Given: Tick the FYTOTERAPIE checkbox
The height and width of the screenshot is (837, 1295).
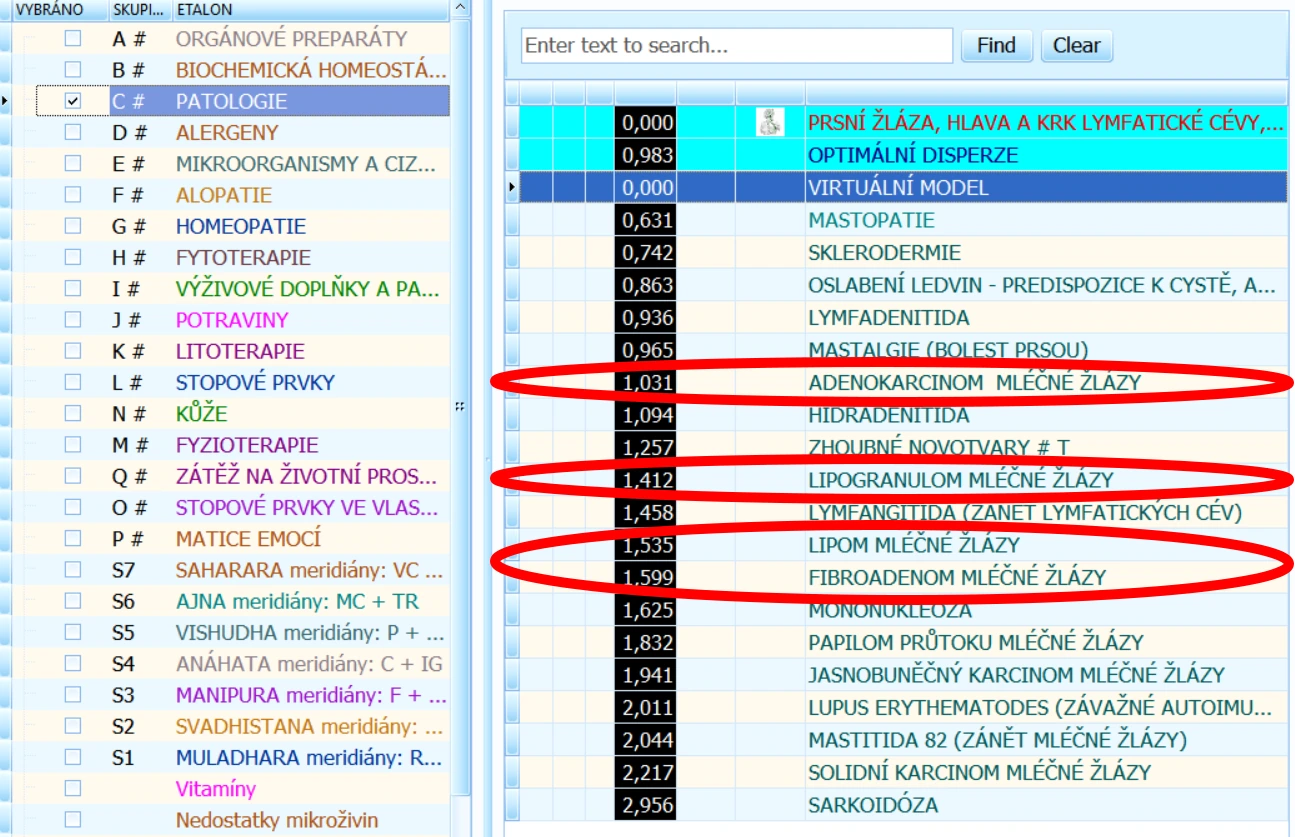Looking at the screenshot, I should [x=72, y=257].
